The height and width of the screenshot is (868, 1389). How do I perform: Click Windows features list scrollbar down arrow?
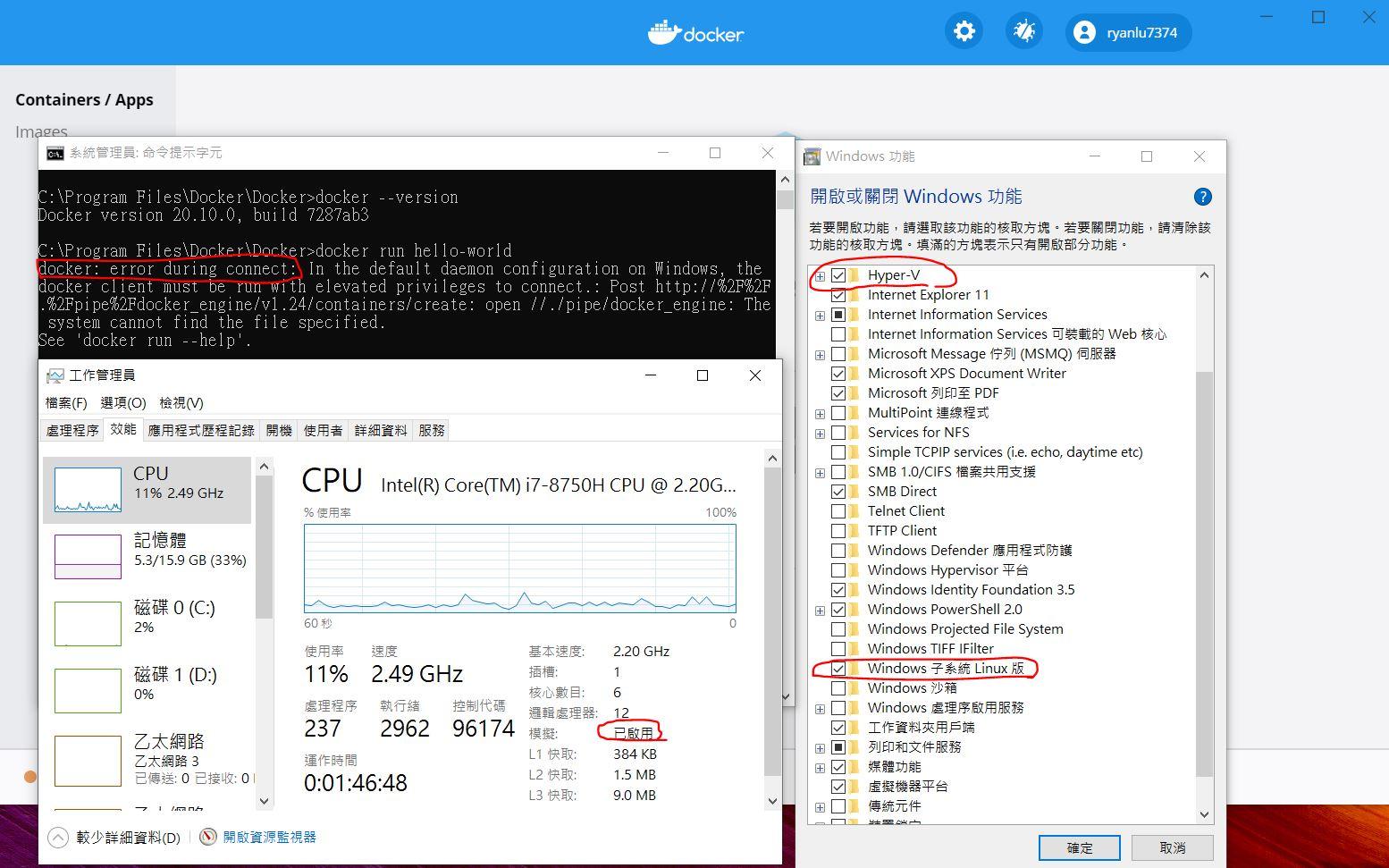(x=1204, y=814)
